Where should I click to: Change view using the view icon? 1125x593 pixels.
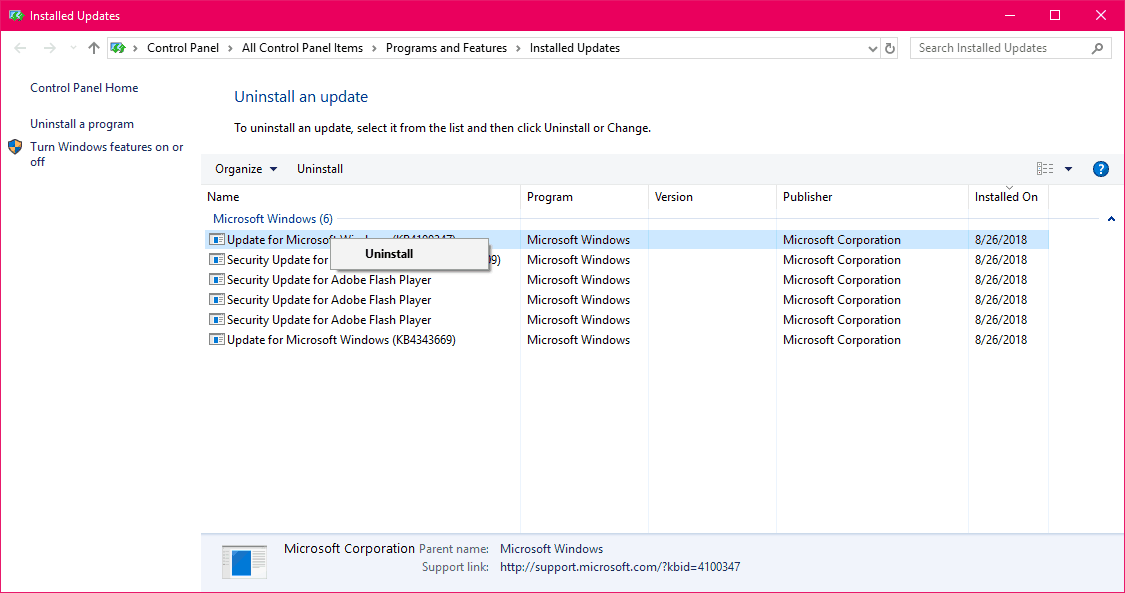coord(1045,169)
